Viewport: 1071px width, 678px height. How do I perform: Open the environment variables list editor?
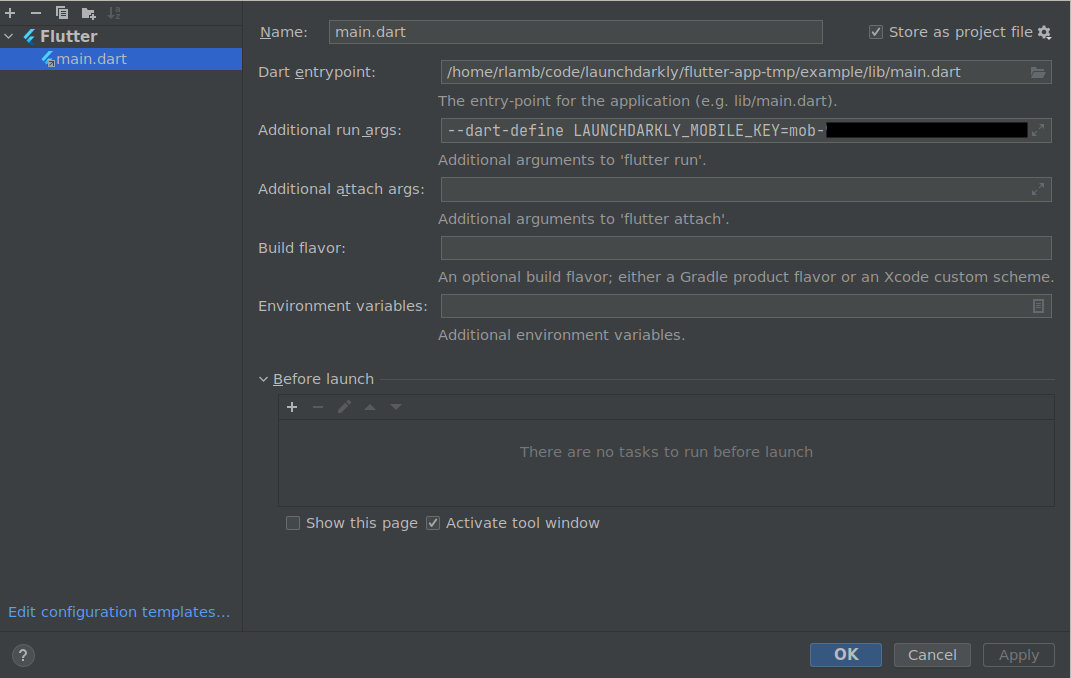pyautogui.click(x=1038, y=305)
